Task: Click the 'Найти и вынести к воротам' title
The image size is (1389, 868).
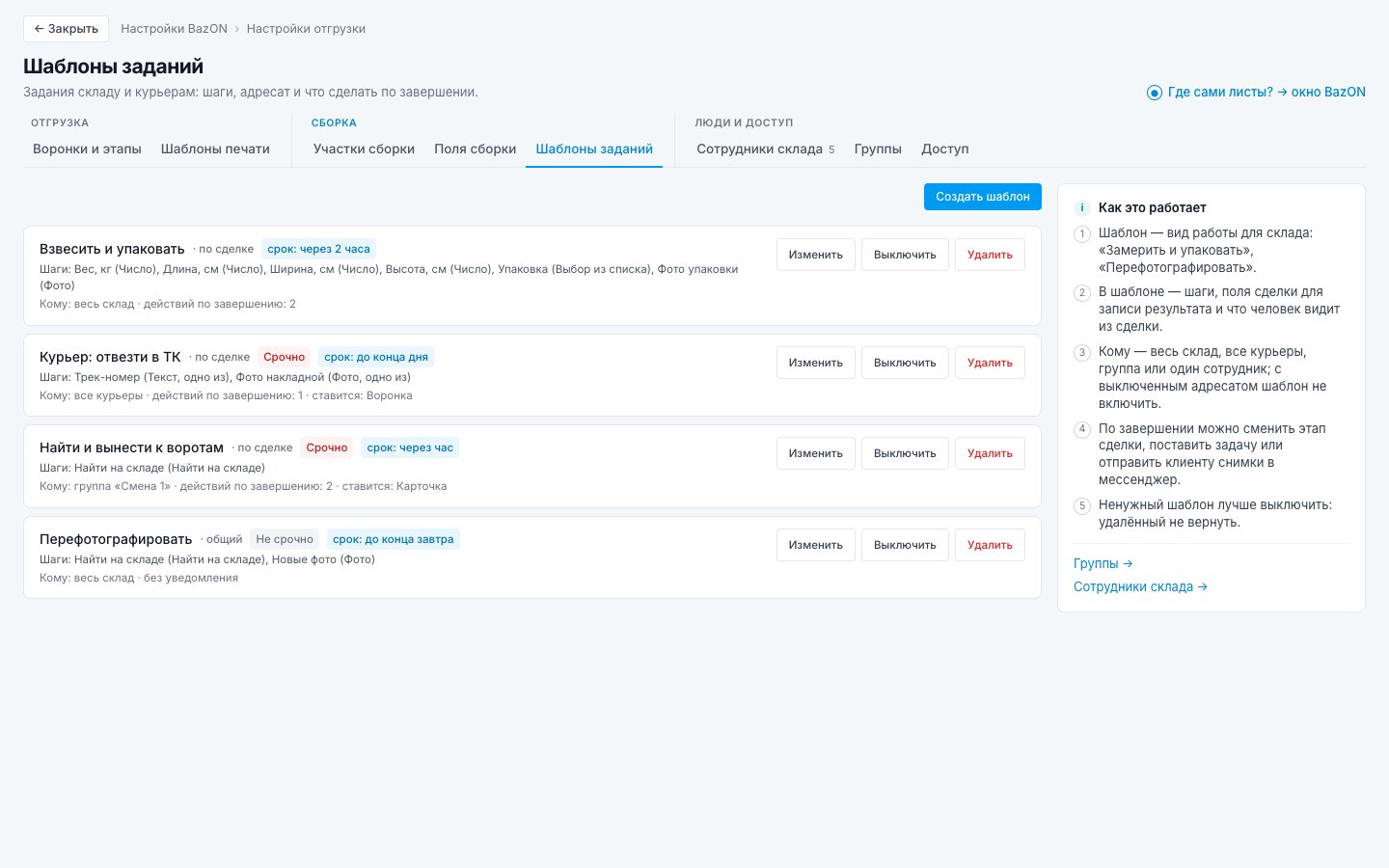Action: pos(131,448)
